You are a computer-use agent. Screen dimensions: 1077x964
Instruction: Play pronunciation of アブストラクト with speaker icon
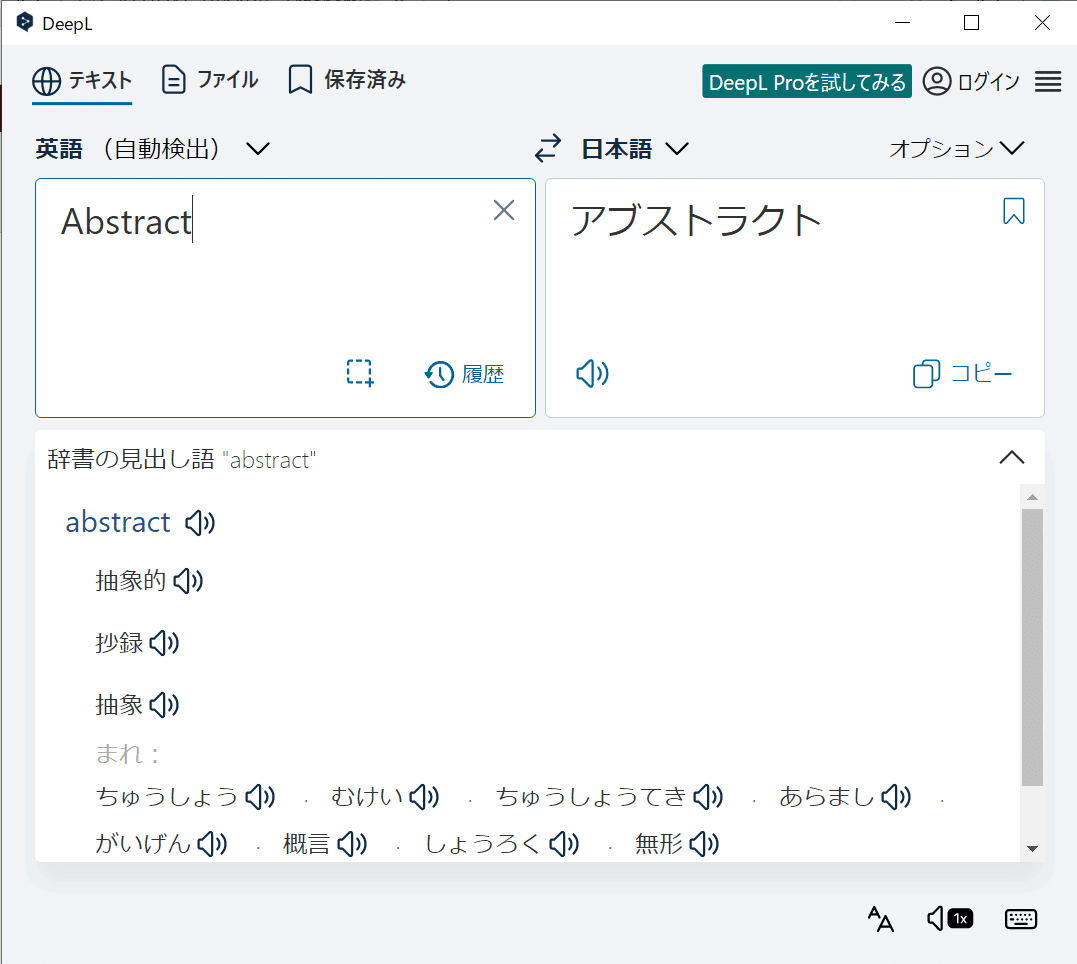click(x=591, y=372)
